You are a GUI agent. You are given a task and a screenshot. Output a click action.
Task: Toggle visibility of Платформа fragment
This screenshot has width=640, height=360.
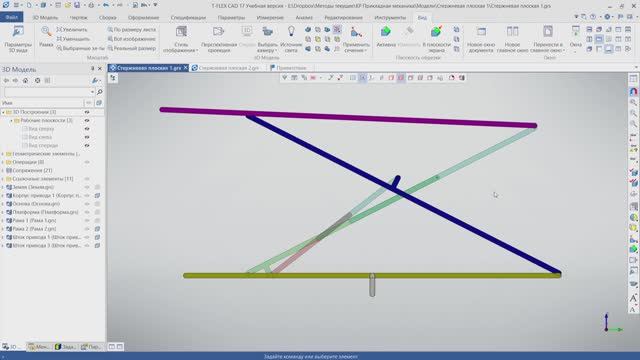(87, 212)
